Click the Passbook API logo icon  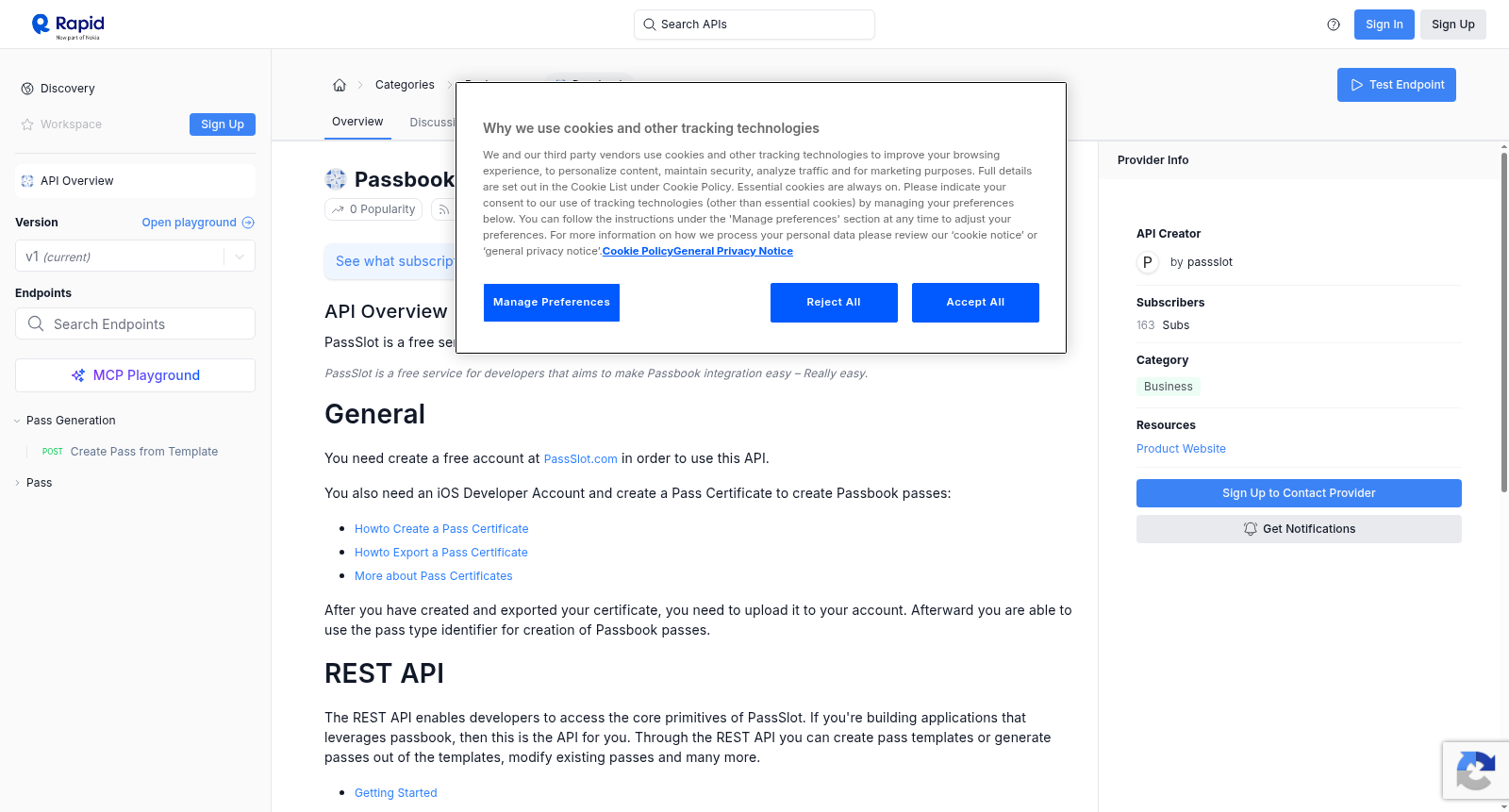(336, 179)
